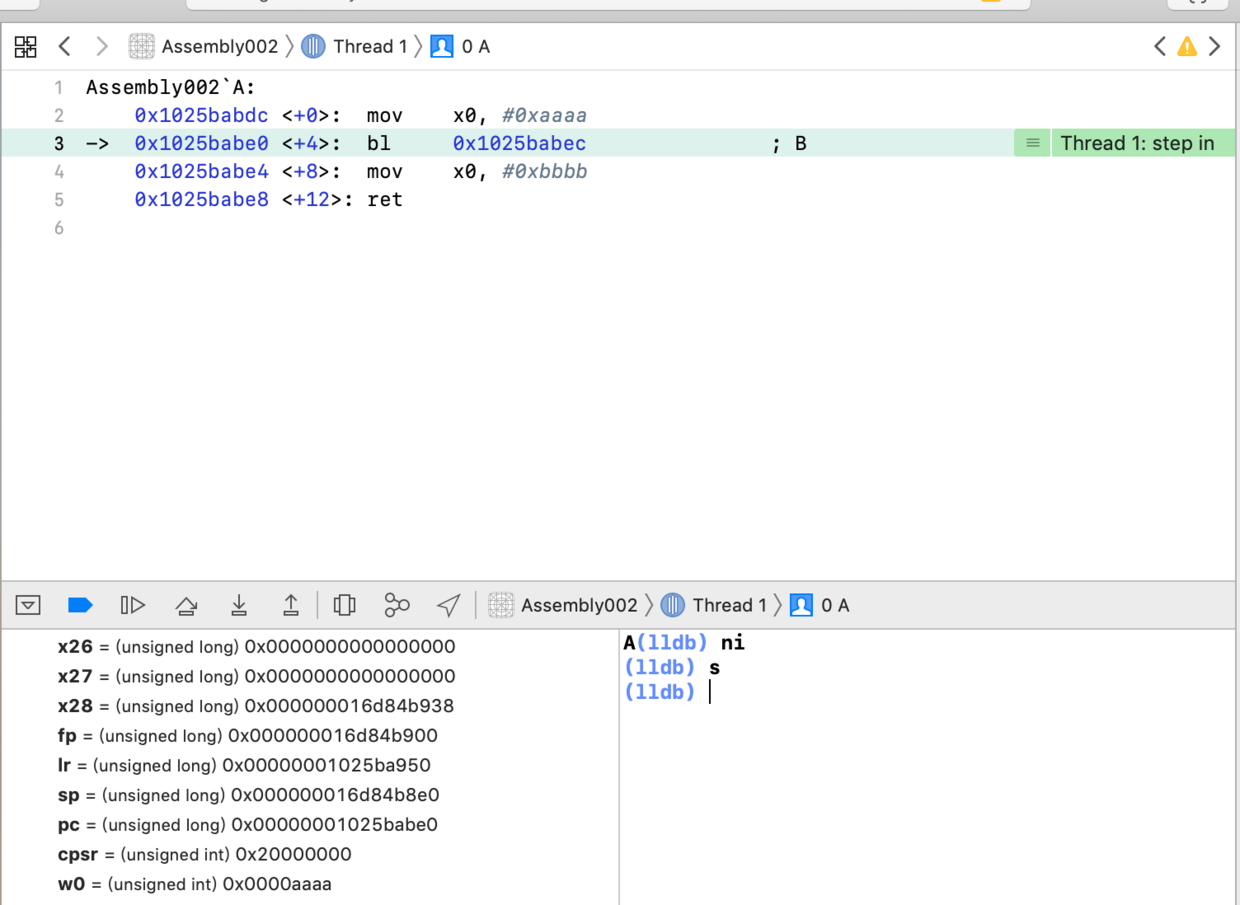This screenshot has width=1240, height=905.
Task: Jump to next issue arrow
Action: (x=1215, y=46)
